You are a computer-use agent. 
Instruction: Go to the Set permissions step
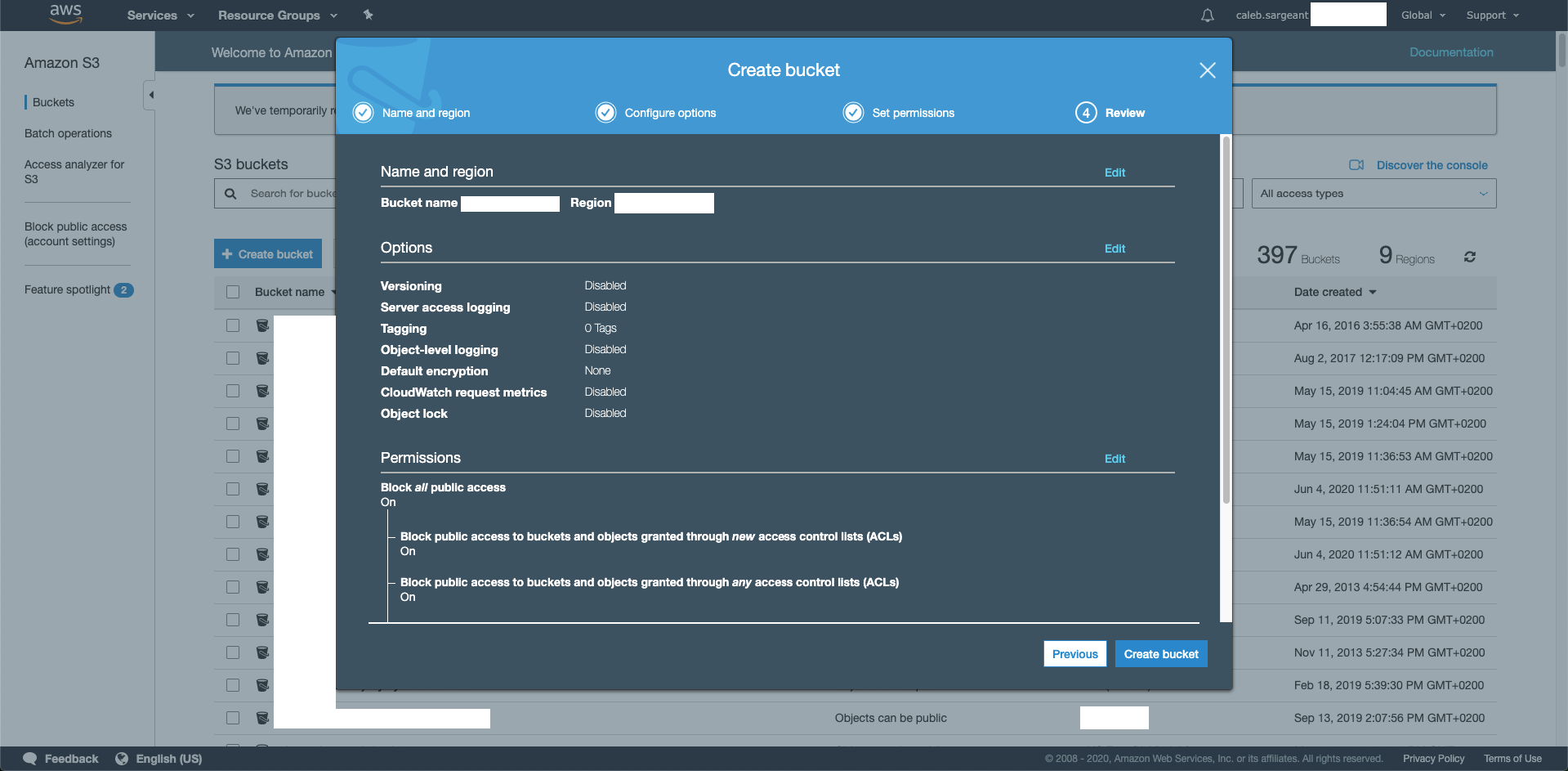(x=899, y=113)
